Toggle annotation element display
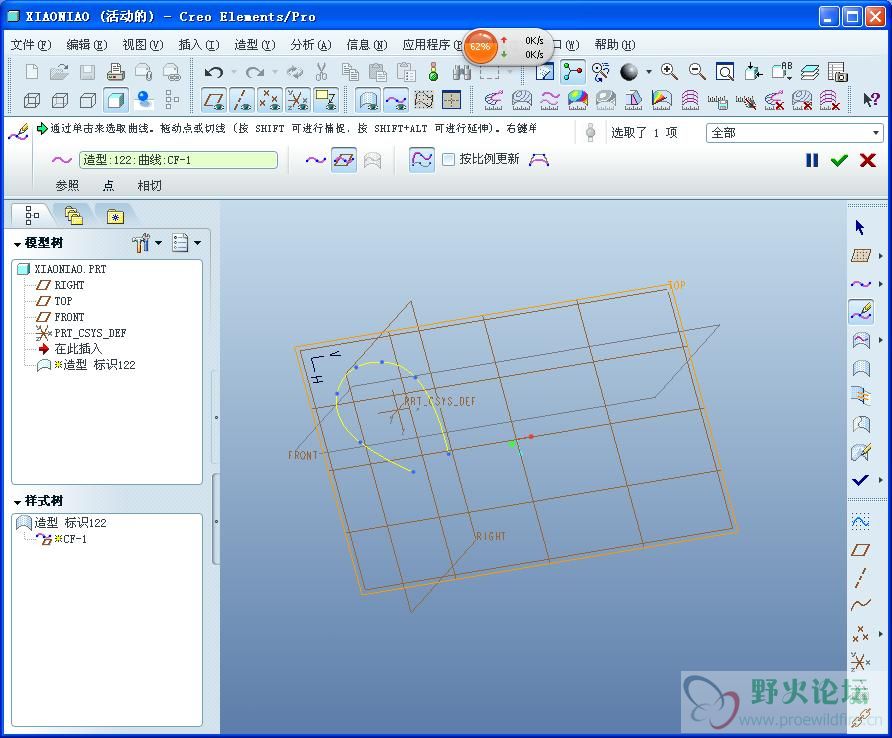This screenshot has height=738, width=892. click(x=326, y=100)
